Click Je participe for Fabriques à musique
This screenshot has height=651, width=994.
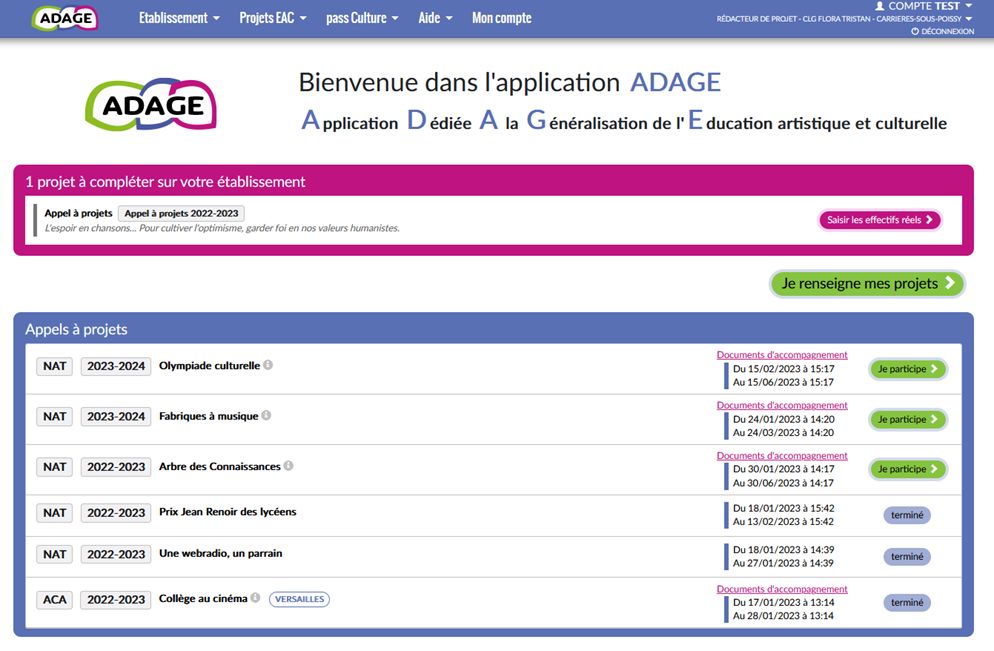point(907,419)
